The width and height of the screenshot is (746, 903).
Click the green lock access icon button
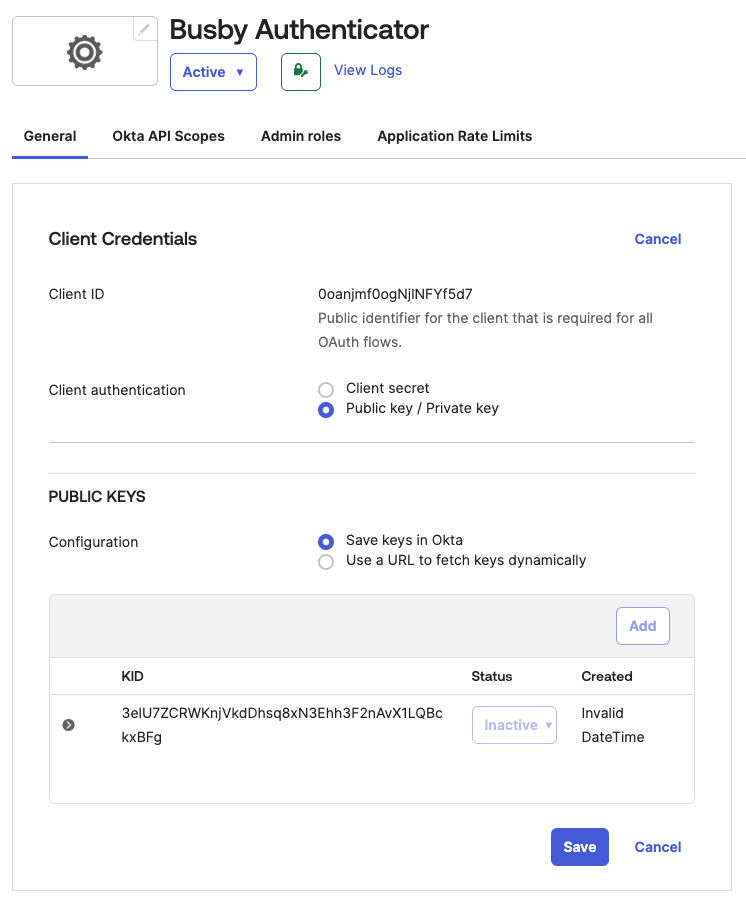(301, 72)
